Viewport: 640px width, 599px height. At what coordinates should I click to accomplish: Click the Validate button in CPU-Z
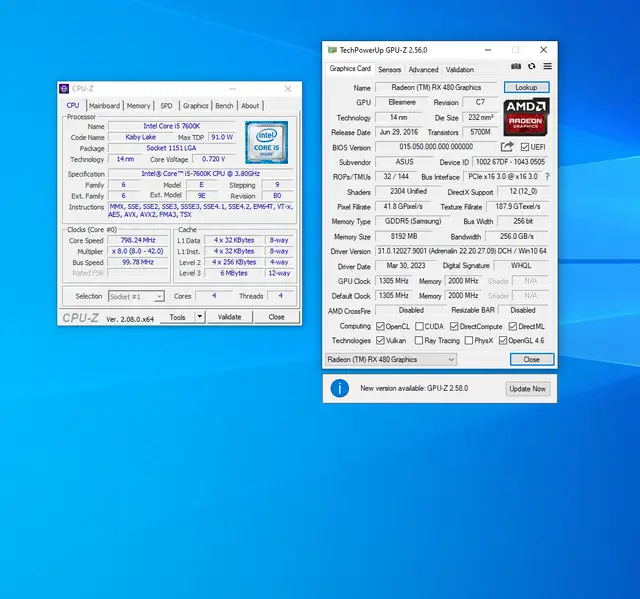229,317
